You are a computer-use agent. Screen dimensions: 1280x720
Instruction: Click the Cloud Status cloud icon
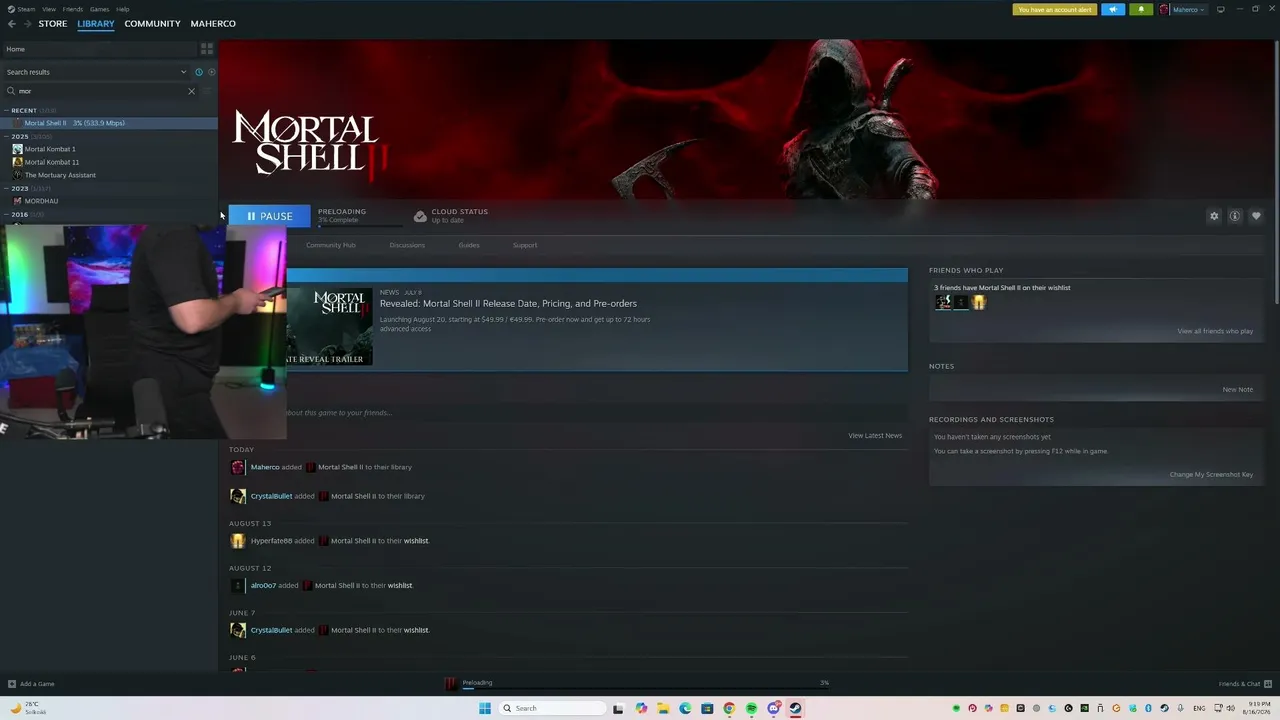click(x=421, y=216)
